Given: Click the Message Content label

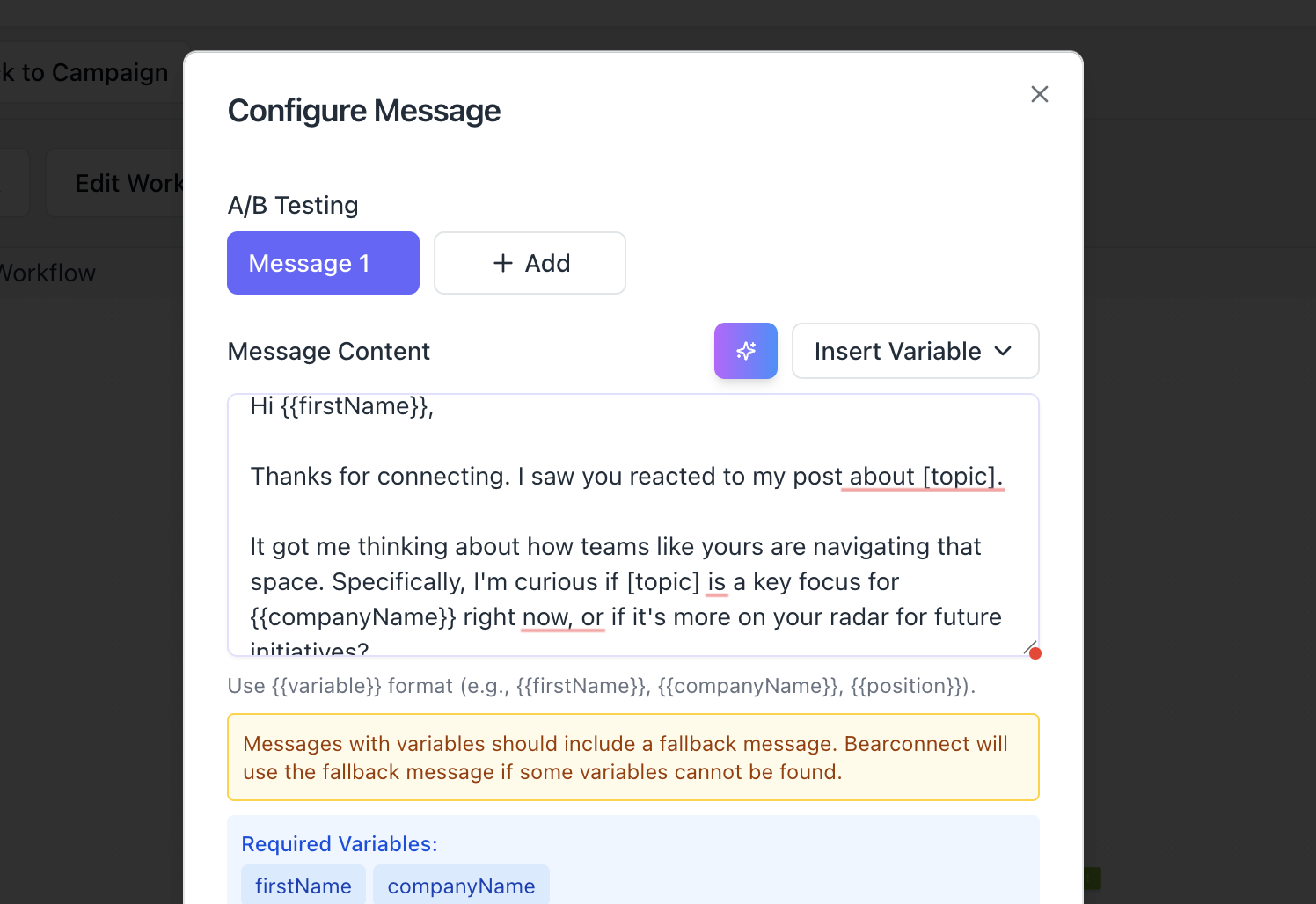Looking at the screenshot, I should 328,351.
